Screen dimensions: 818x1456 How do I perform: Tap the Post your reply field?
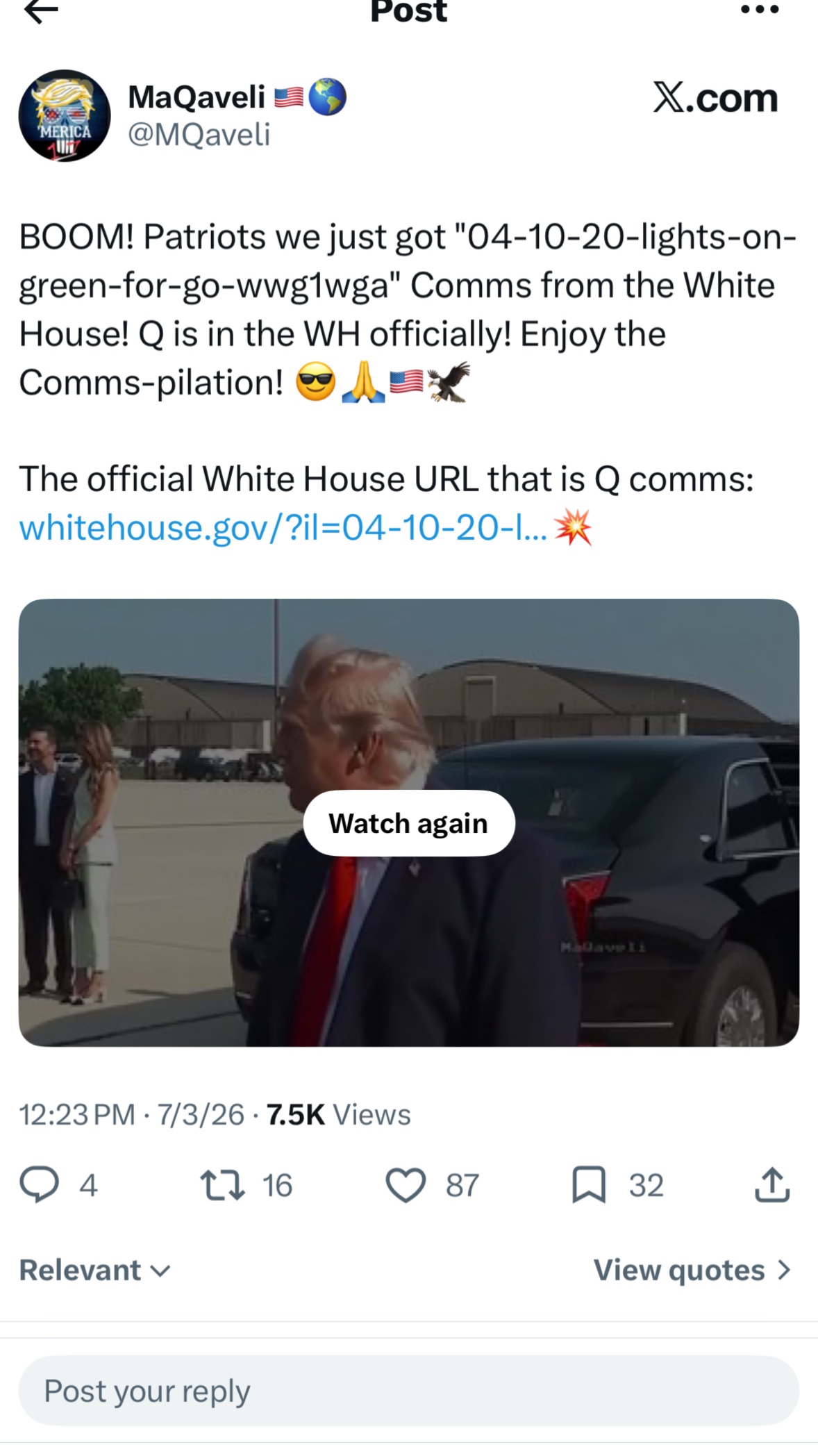(x=409, y=1391)
